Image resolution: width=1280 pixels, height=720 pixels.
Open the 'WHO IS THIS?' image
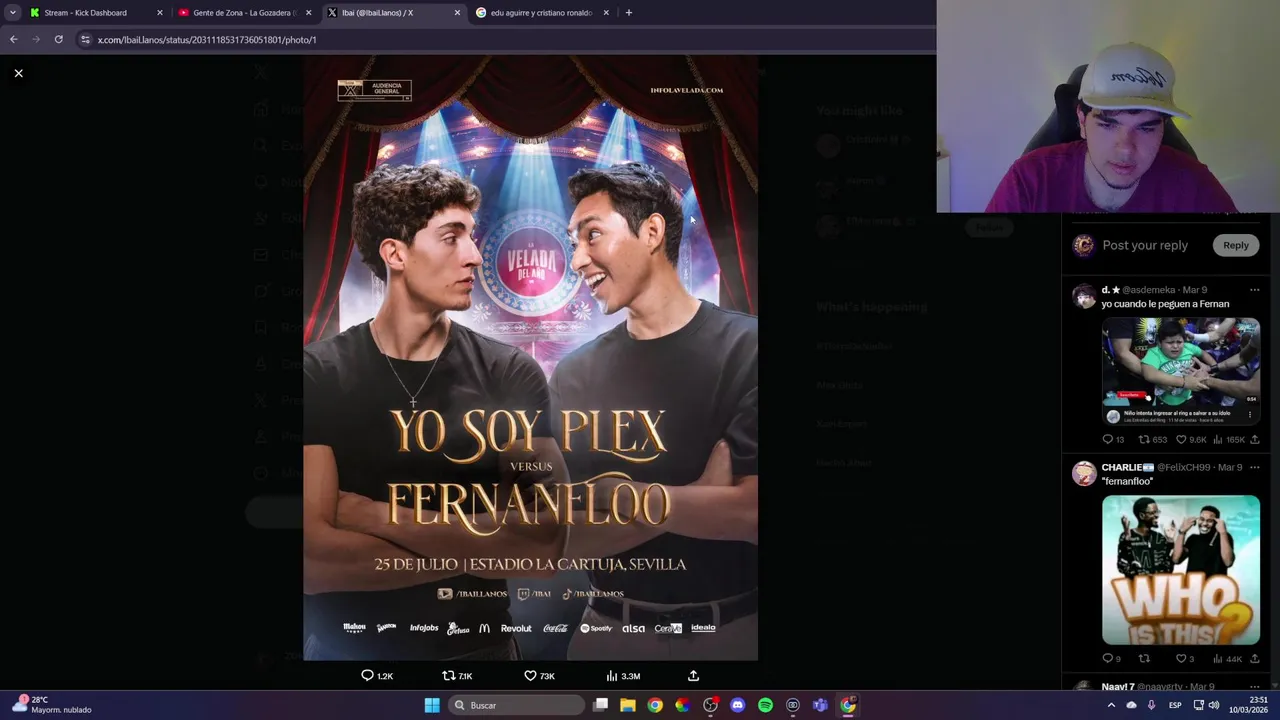click(x=1181, y=569)
